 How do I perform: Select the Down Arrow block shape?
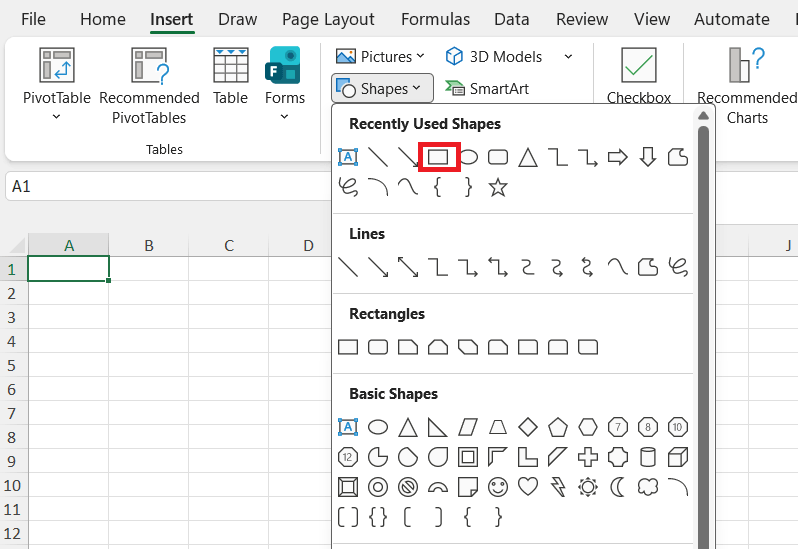(x=648, y=157)
